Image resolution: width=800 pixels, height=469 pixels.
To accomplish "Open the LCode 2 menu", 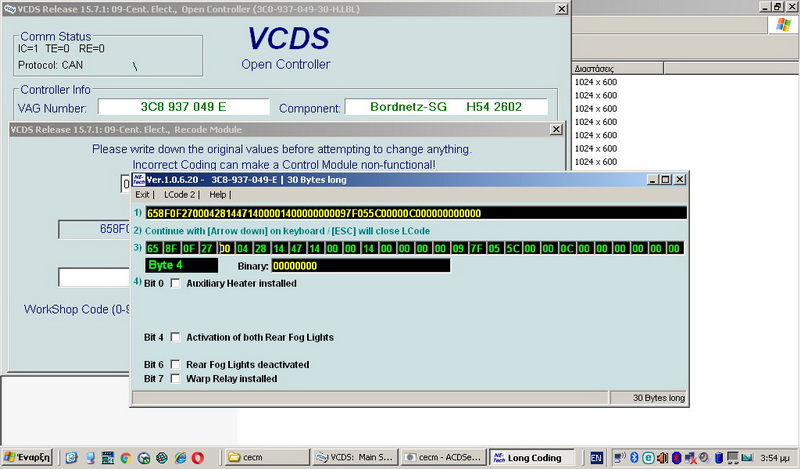I will [179, 194].
